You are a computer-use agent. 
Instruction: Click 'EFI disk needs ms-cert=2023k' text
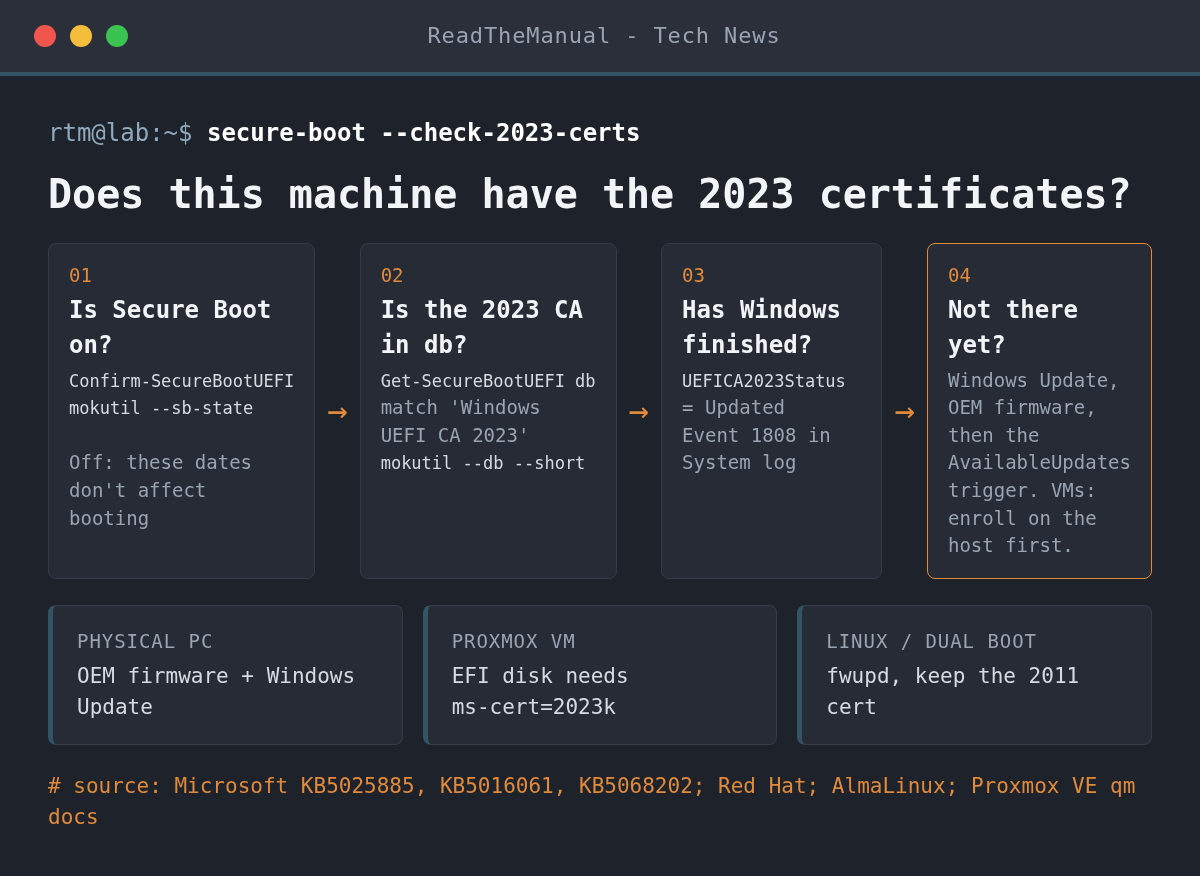[540, 691]
